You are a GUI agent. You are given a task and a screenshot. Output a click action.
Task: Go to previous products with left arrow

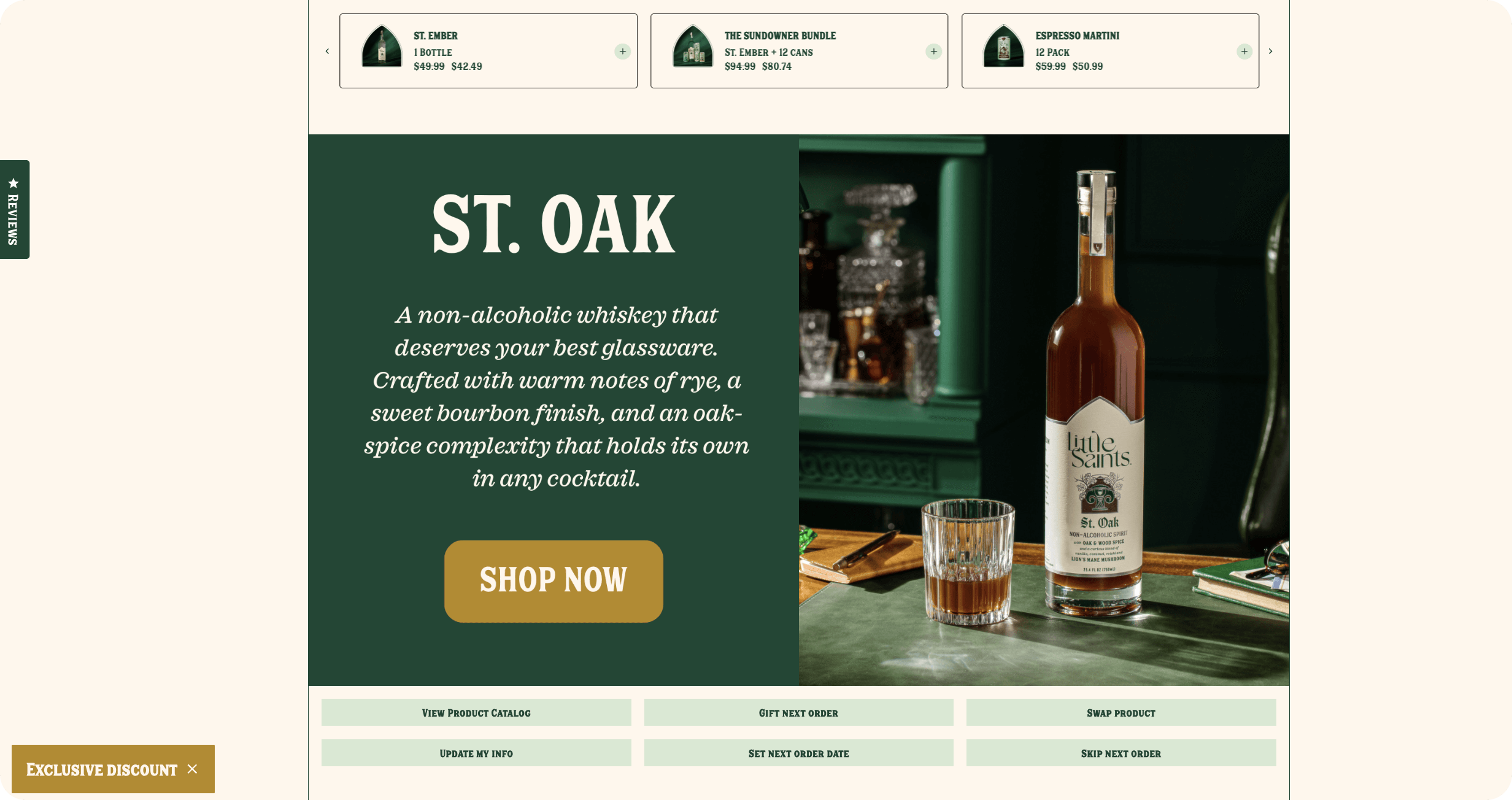click(x=327, y=52)
